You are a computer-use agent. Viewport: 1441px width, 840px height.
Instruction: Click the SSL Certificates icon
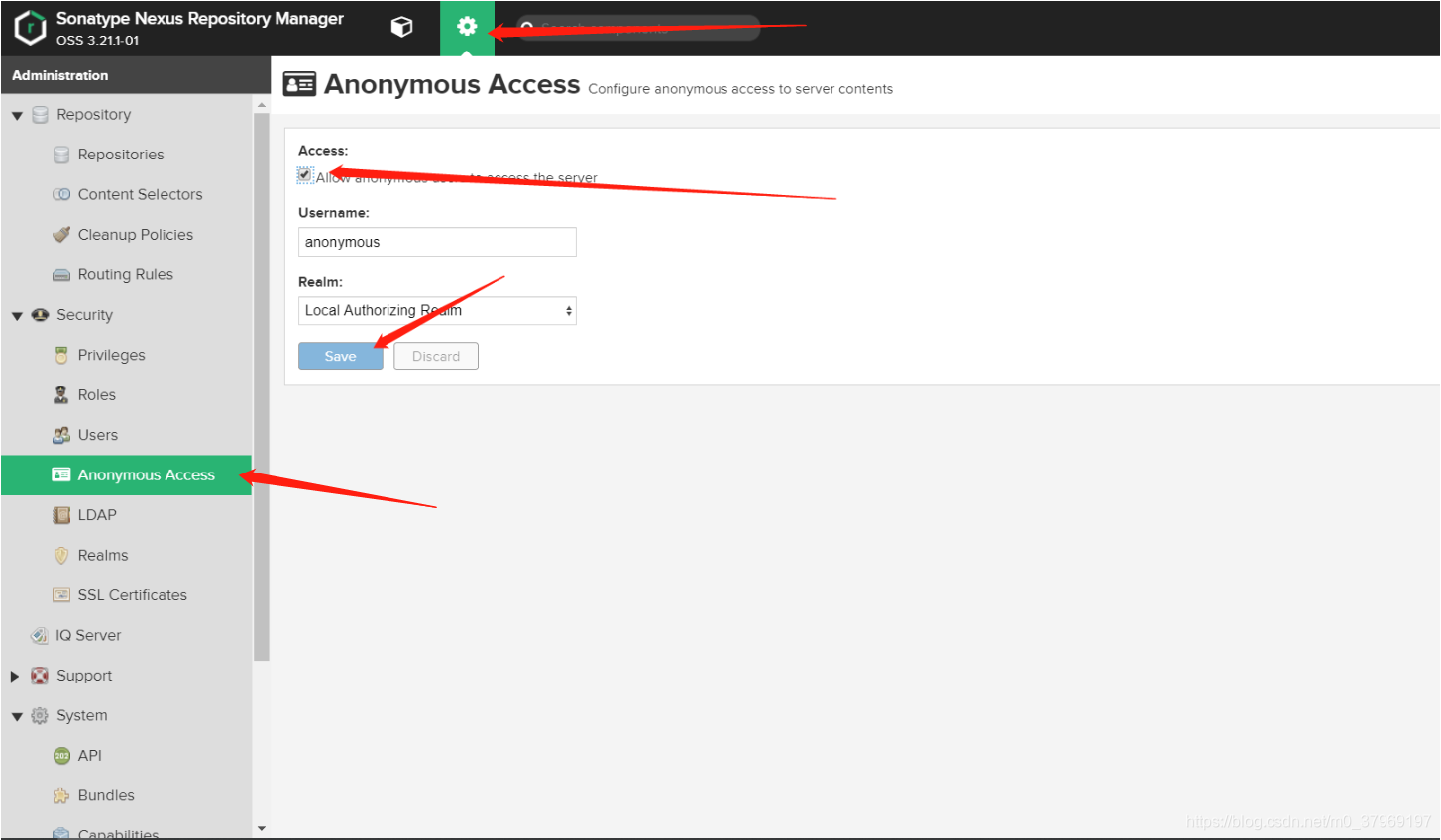click(61, 595)
